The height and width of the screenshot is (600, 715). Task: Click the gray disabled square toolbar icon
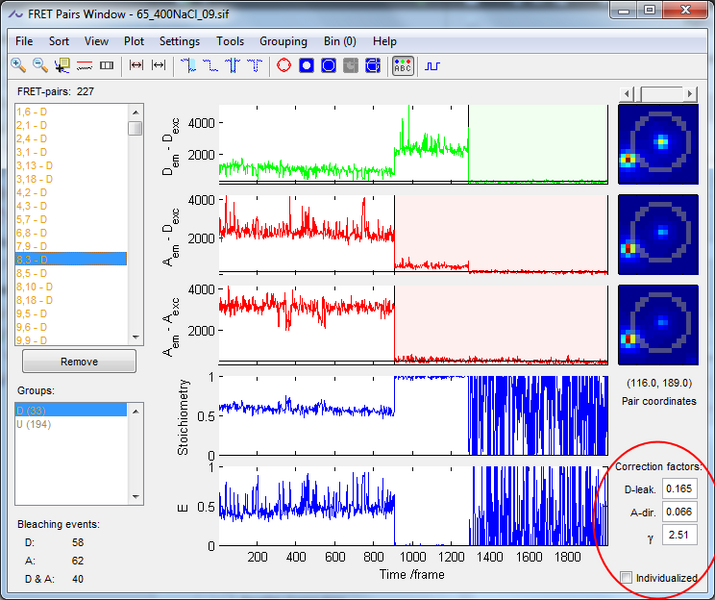pos(351,66)
